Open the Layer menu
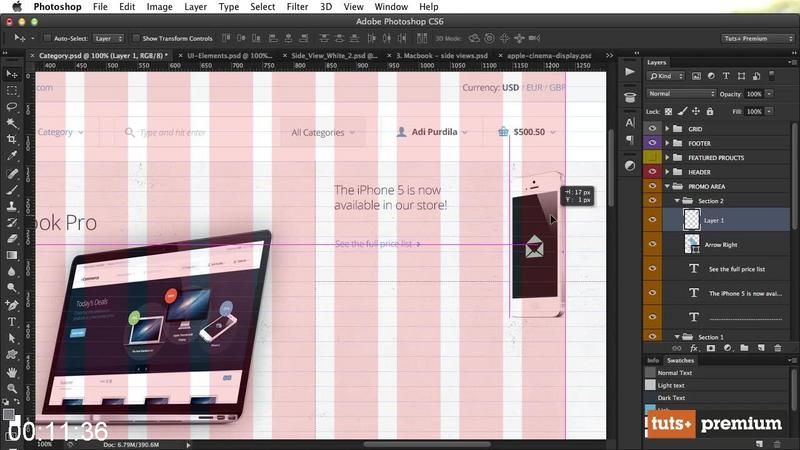Image resolution: width=800 pixels, height=450 pixels. (195, 7)
